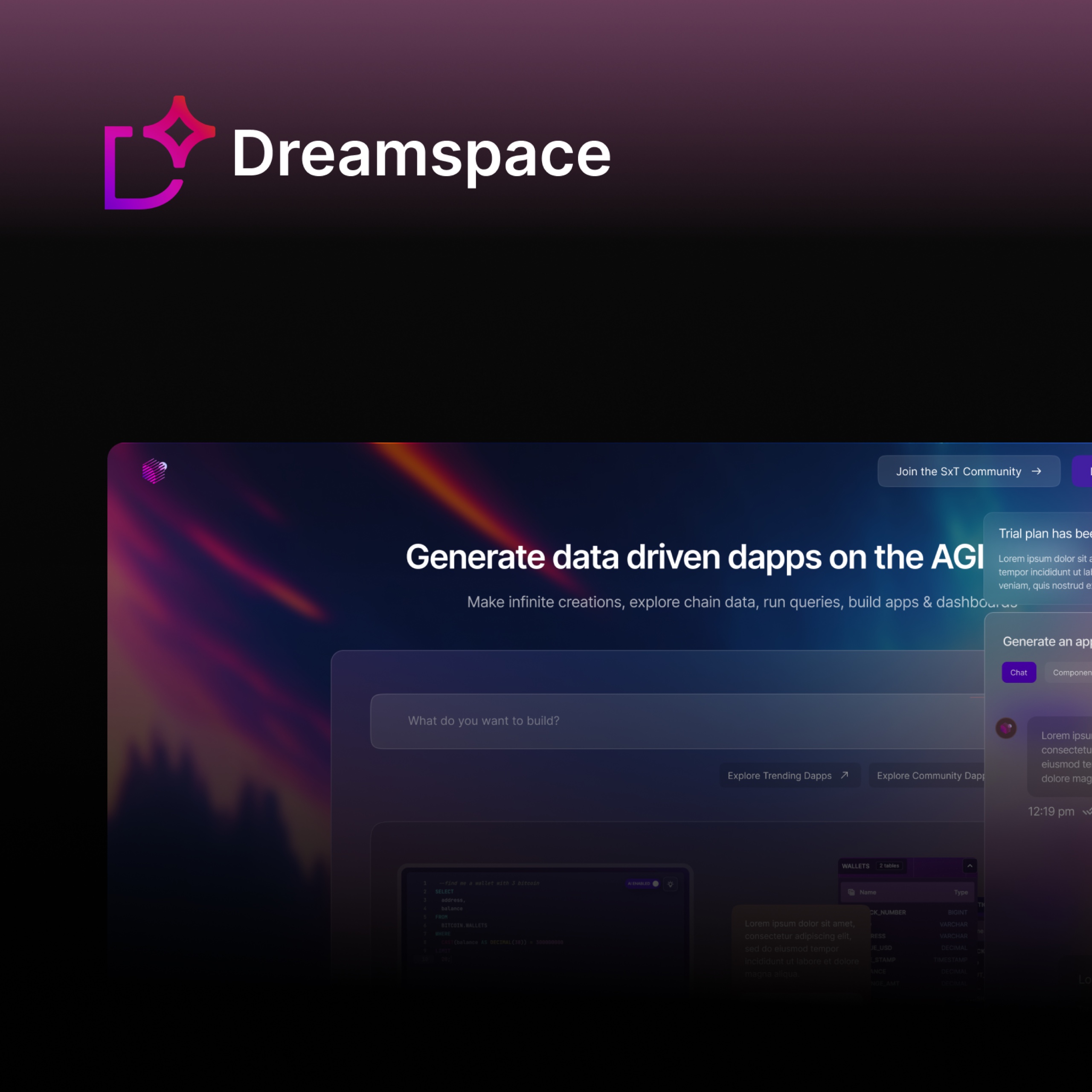Click the Name column header to sort
This screenshot has width=1092, height=1092.
coord(868,892)
